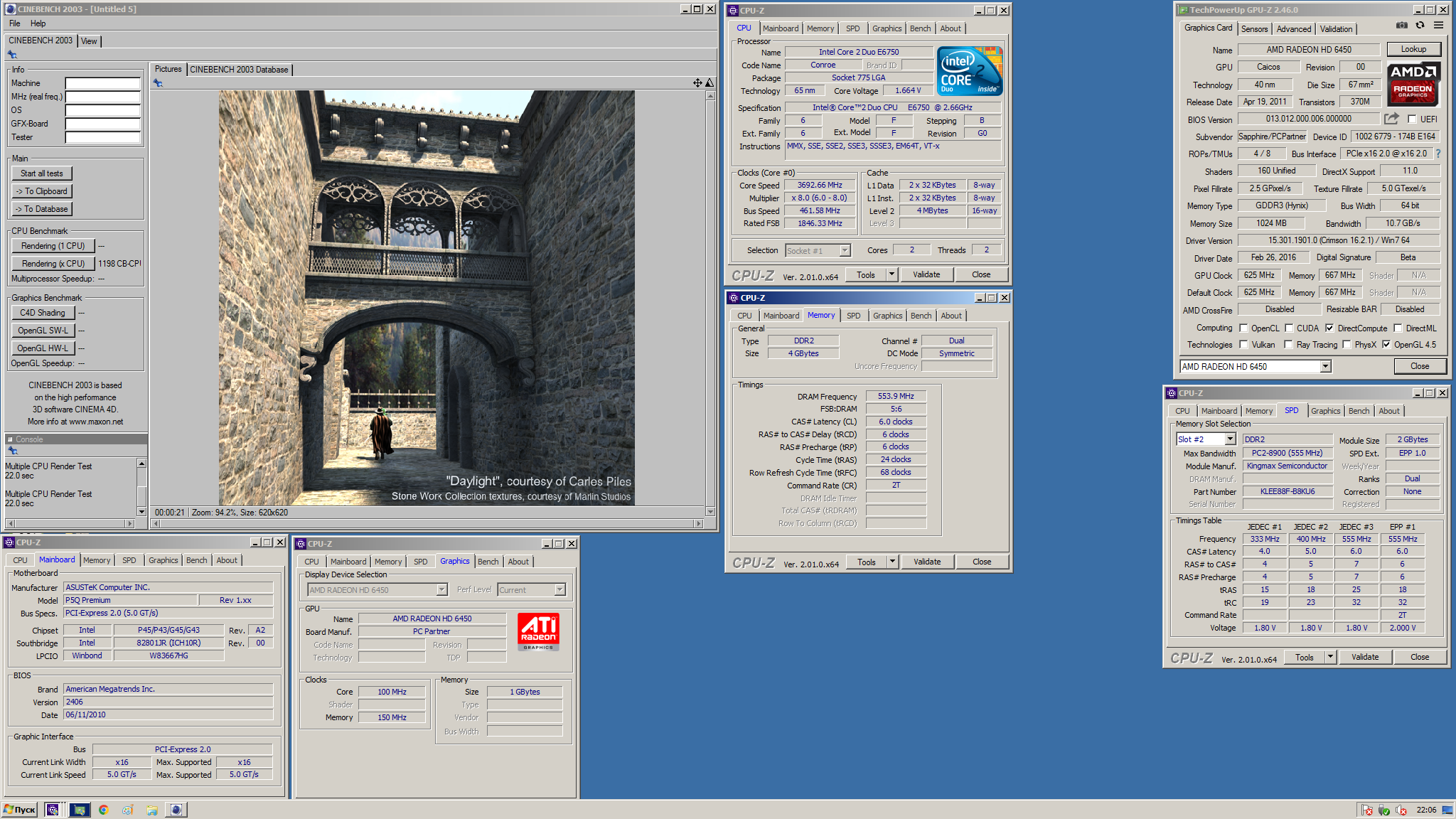The width and height of the screenshot is (1456, 819).
Task: Open Tools dropdown arrow in CPU-Z SPD window
Action: pyautogui.click(x=1330, y=657)
